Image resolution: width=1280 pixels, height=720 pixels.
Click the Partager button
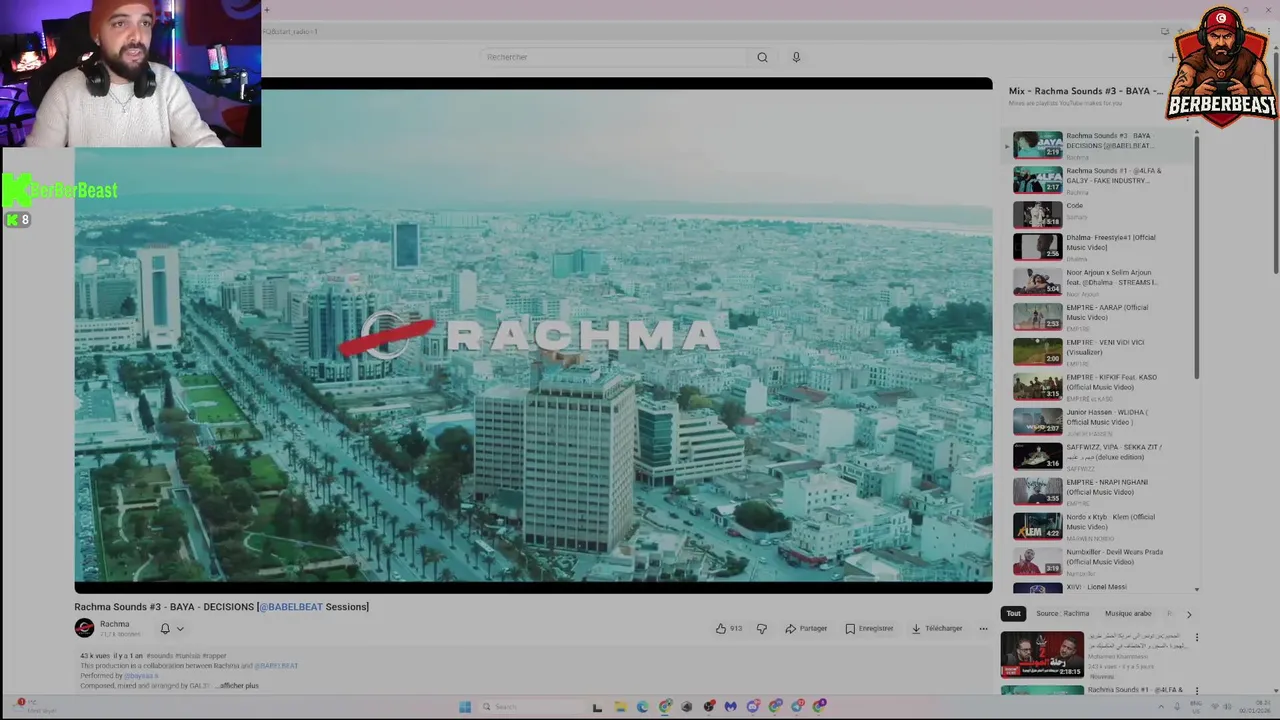806,628
